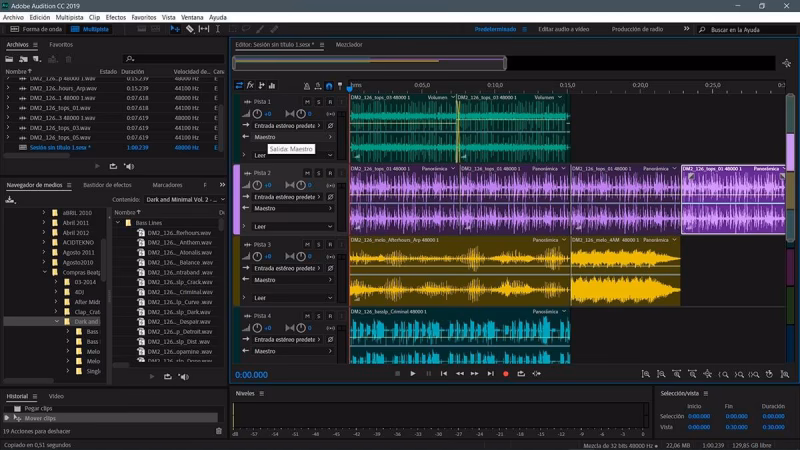Viewport: 800px width, 450px height.
Task: Click media browser shortcuts download icon
Action: [10, 199]
